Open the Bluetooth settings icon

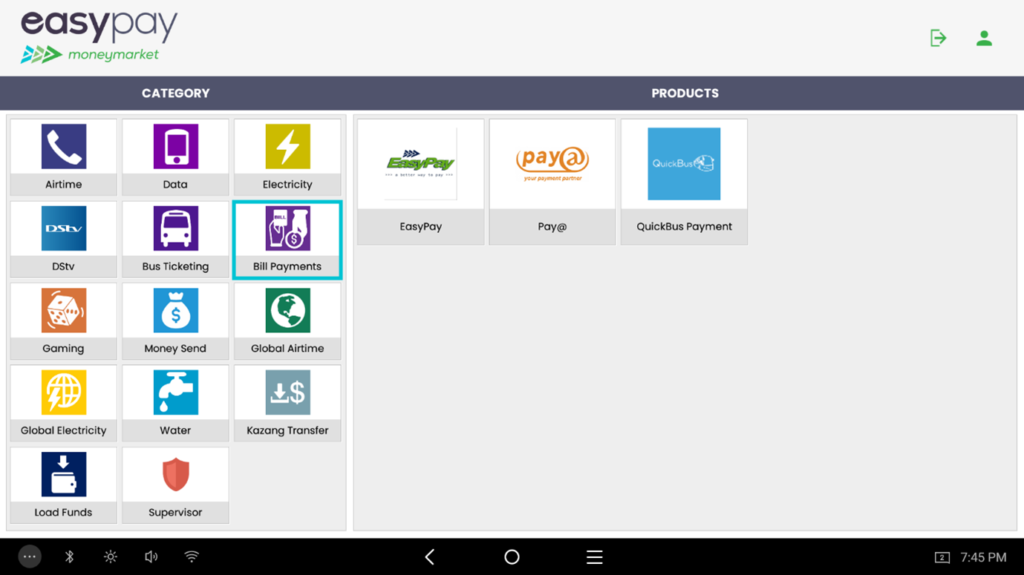coord(69,557)
